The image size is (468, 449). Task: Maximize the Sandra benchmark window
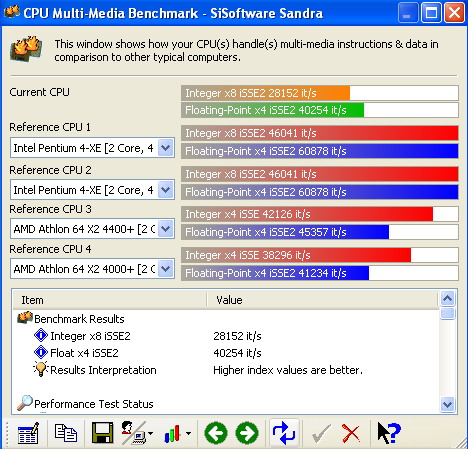click(431, 13)
